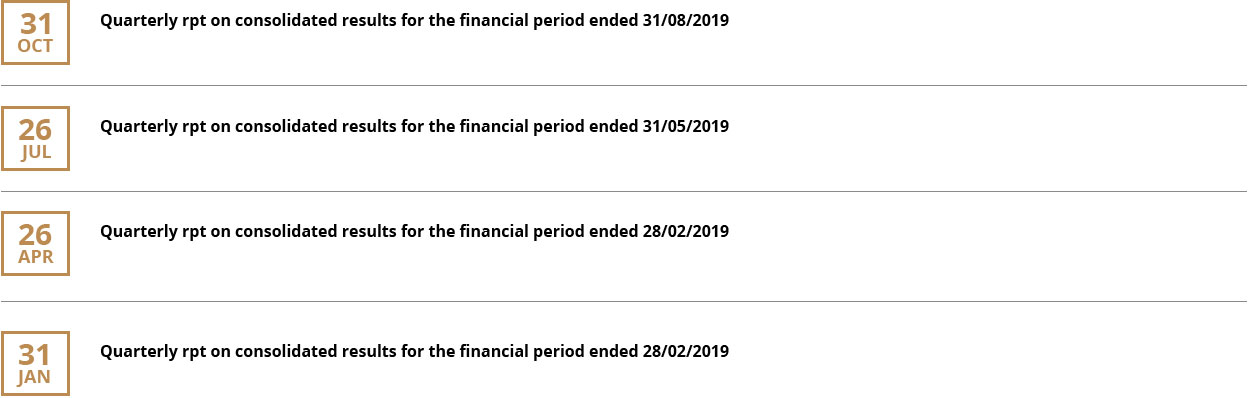
Task: Click the divider line below the 31 OCT entry
Action: coord(624,86)
